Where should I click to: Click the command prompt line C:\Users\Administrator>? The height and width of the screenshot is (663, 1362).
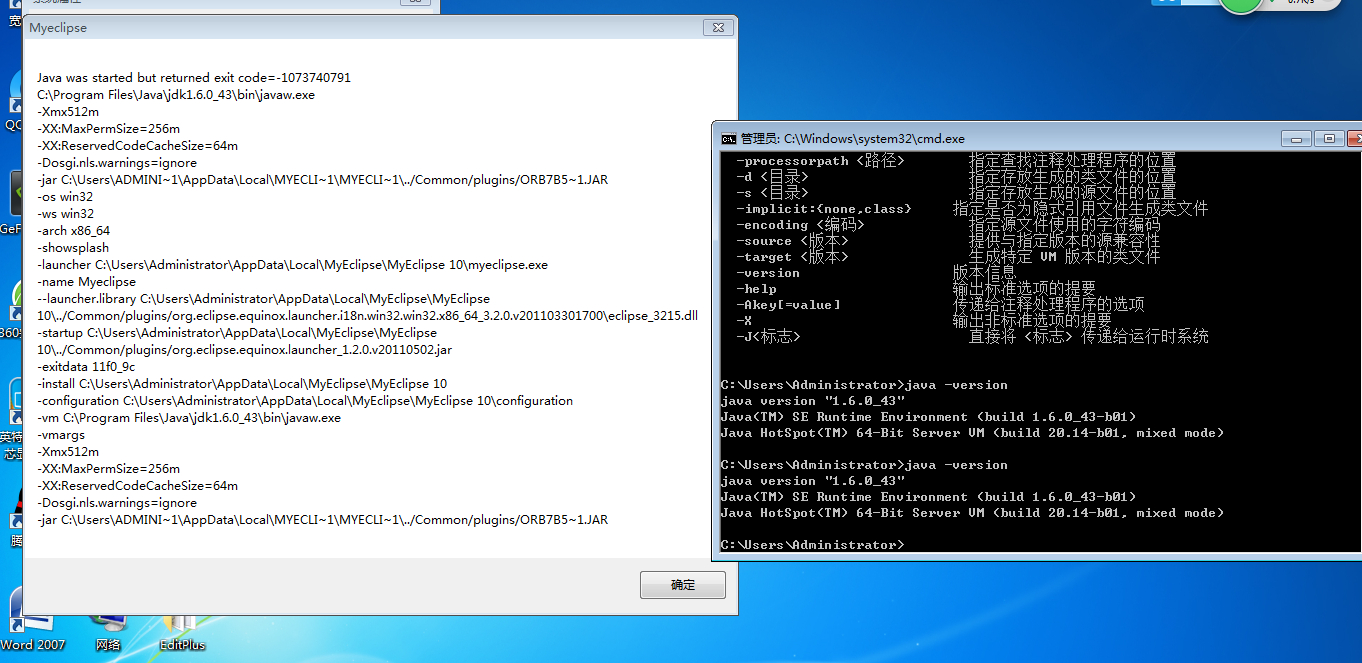(x=812, y=545)
